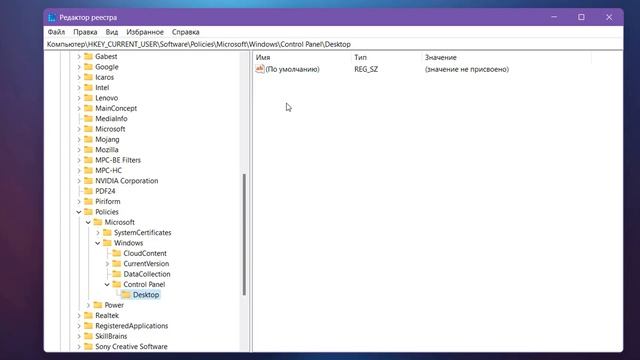Select the NVIDIA Corporation key label
Screen dimensions: 640x360
coord(127,181)
